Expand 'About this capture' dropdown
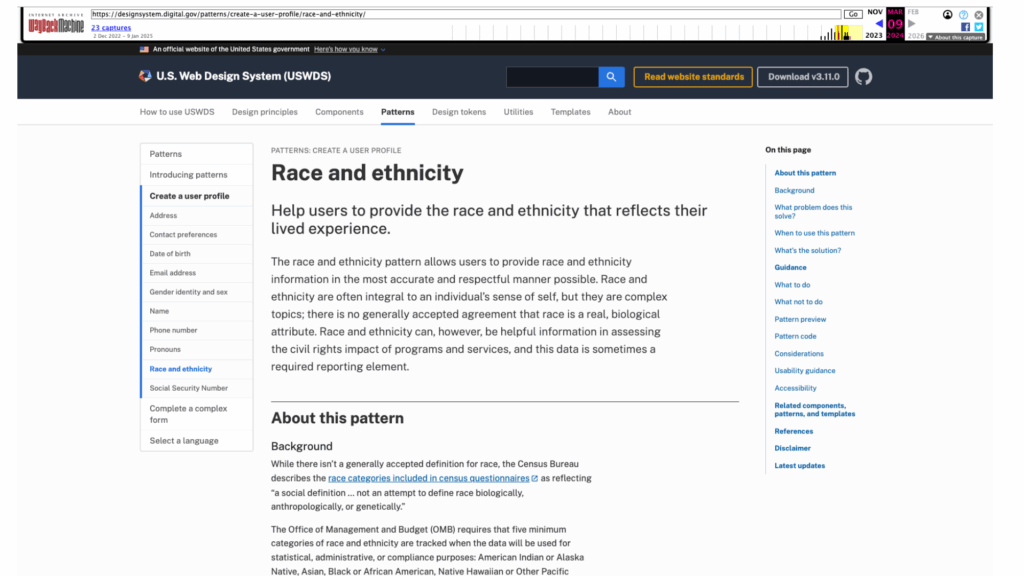Image resolution: width=1024 pixels, height=576 pixels. (x=956, y=37)
